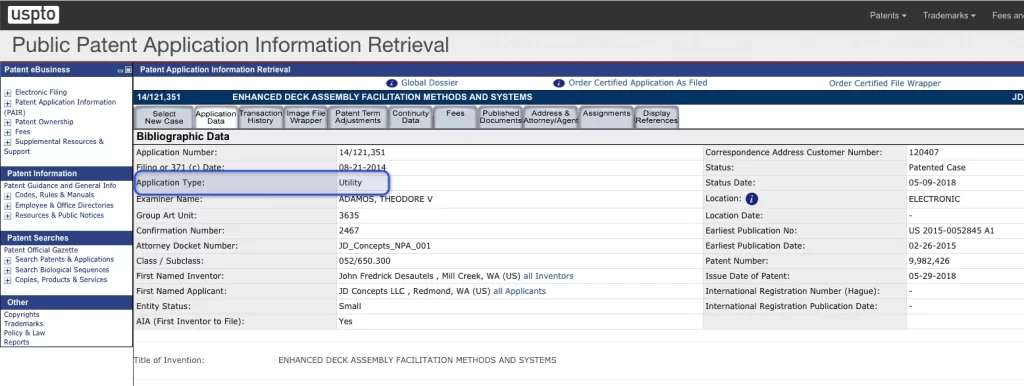
Task: Select customer number 120407
Action: [923, 153]
